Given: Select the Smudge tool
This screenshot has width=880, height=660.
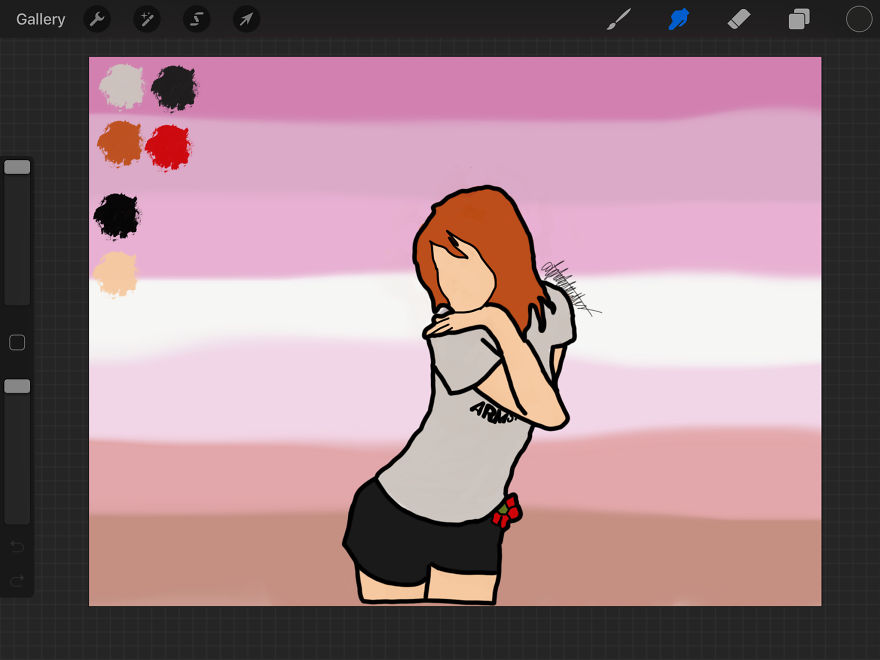Looking at the screenshot, I should (679, 19).
